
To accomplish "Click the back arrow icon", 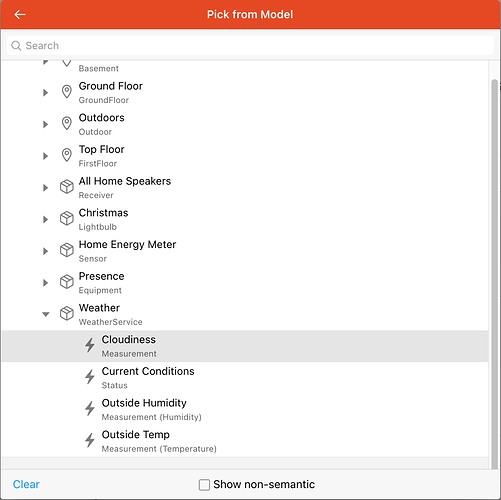I will pyautogui.click(x=20, y=14).
